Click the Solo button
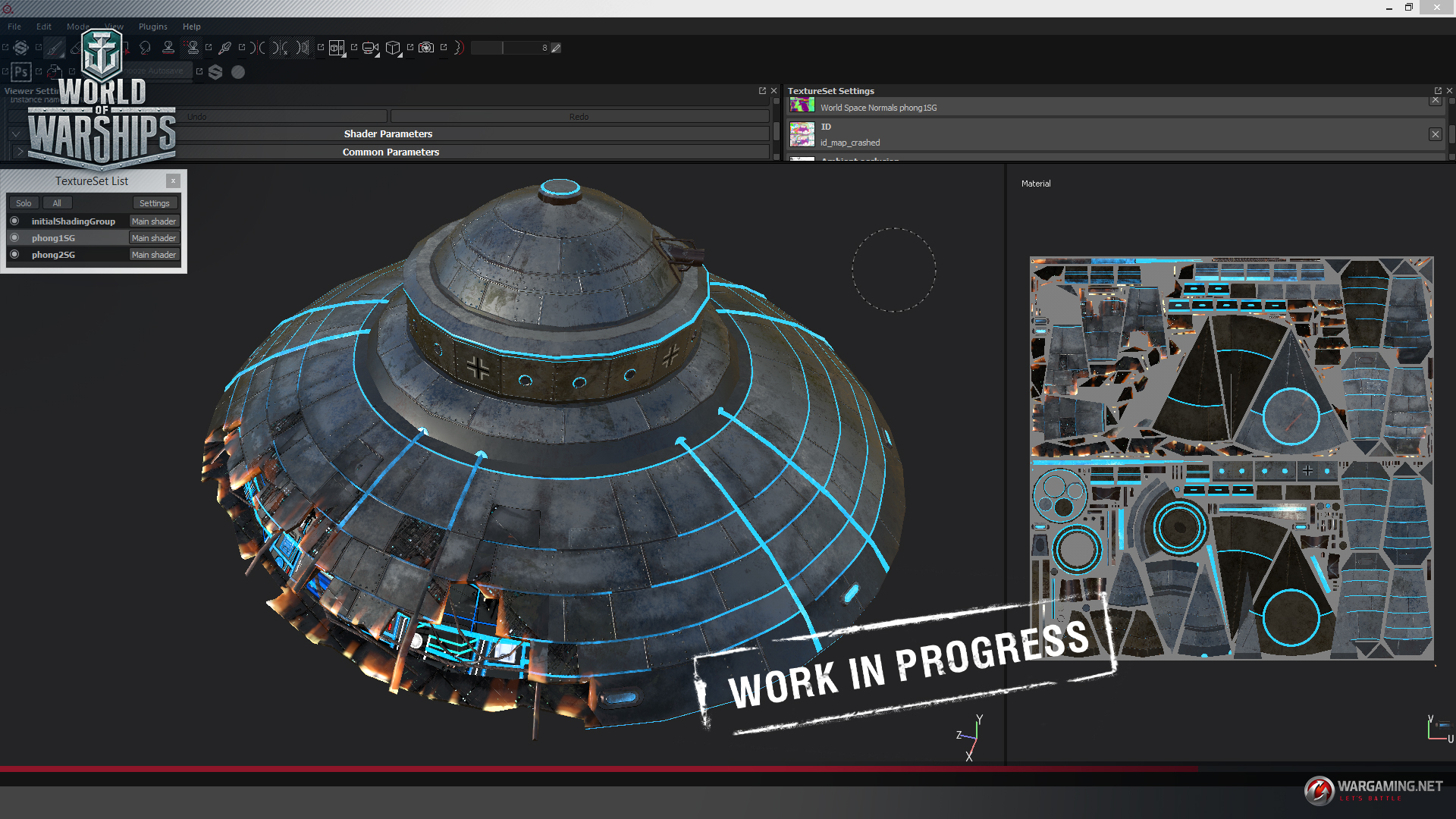 pos(24,203)
